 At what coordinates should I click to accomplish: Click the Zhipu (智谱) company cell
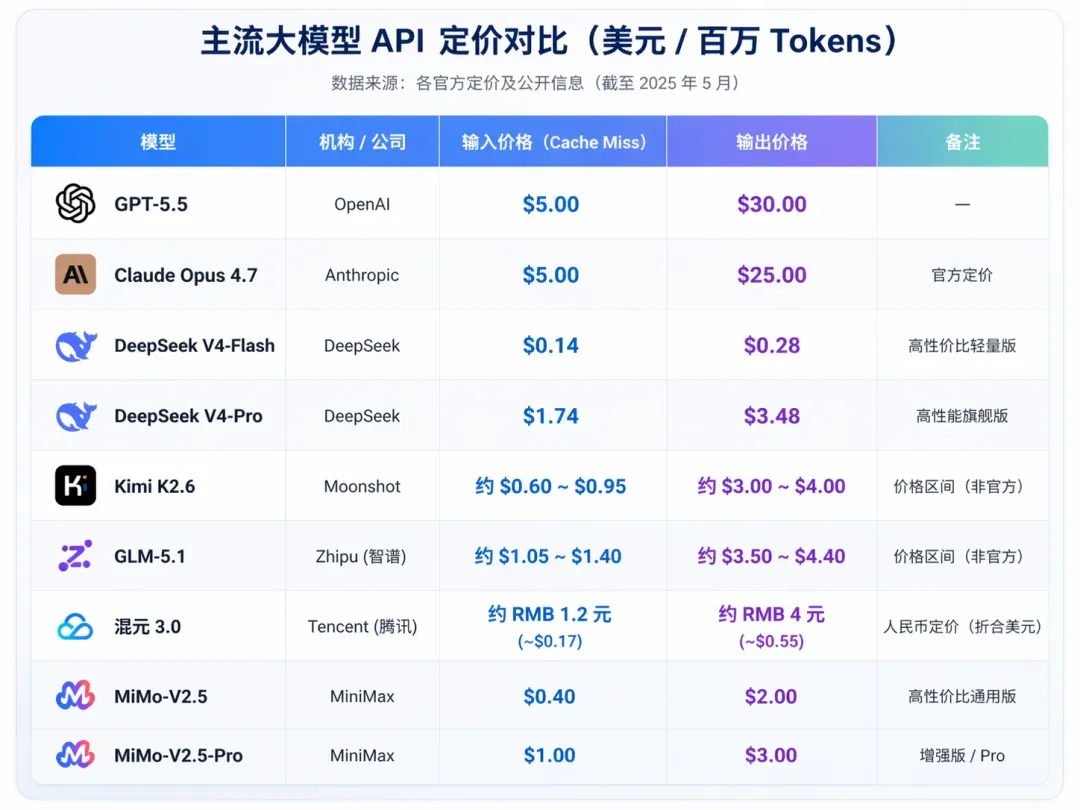pyautogui.click(x=361, y=557)
